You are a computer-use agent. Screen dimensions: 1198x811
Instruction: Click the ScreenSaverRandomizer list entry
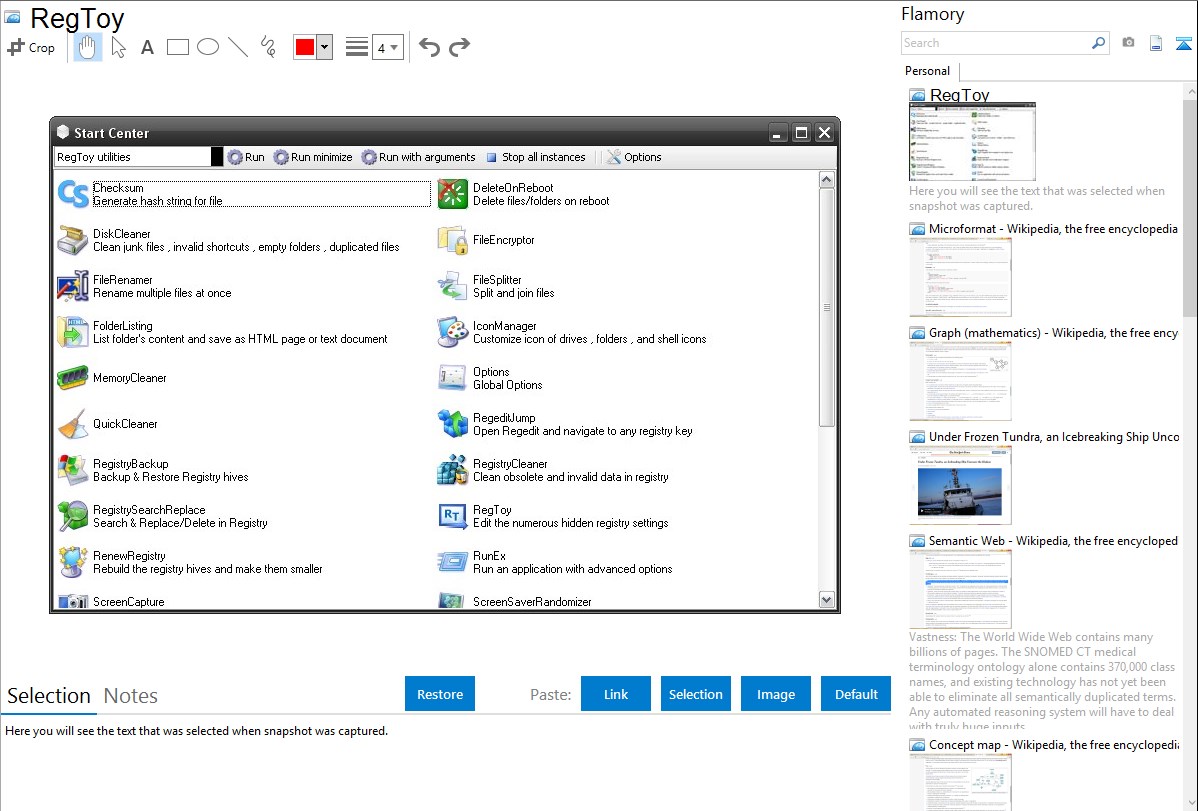pyautogui.click(x=533, y=602)
